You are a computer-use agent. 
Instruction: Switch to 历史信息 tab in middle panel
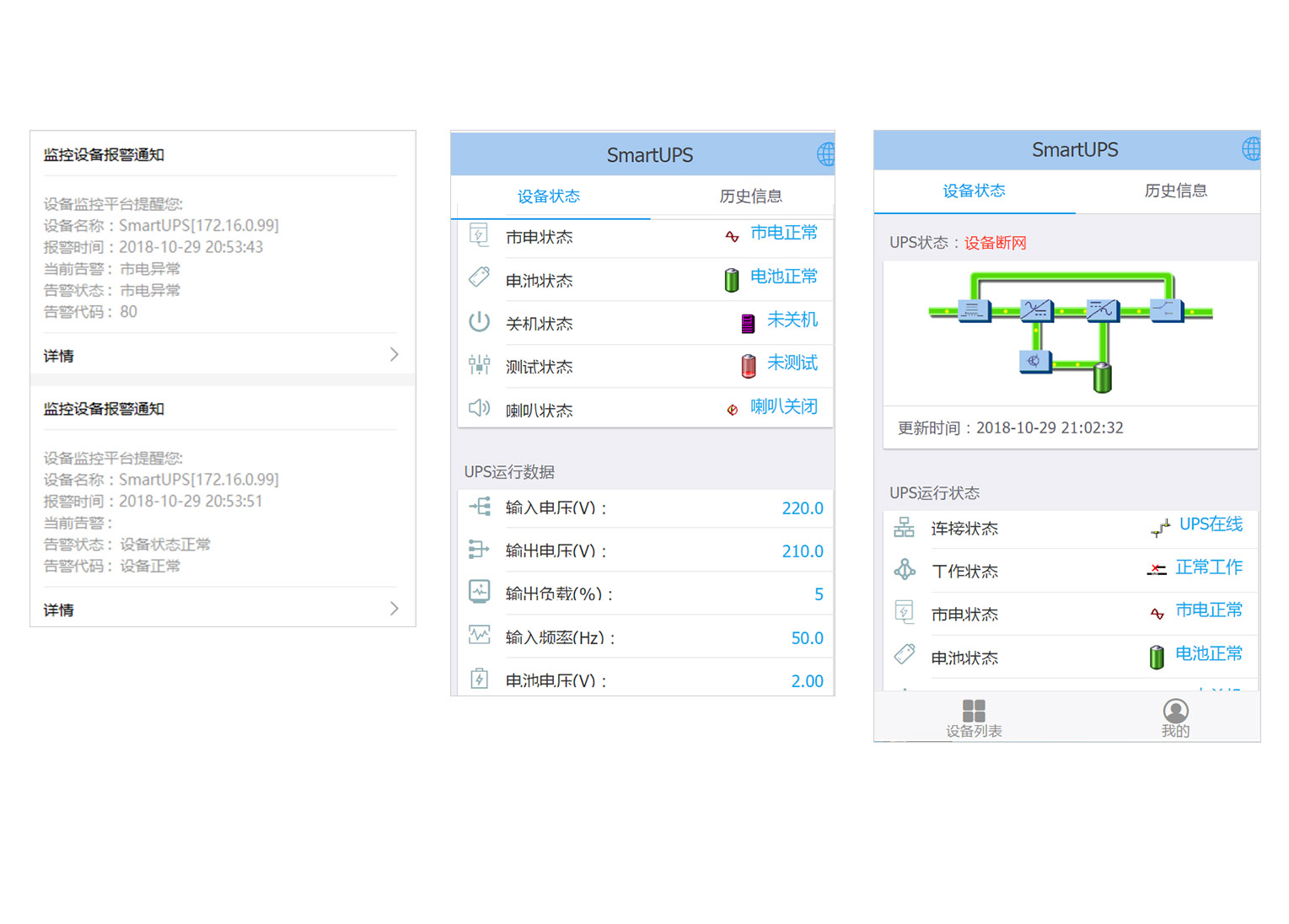click(750, 196)
